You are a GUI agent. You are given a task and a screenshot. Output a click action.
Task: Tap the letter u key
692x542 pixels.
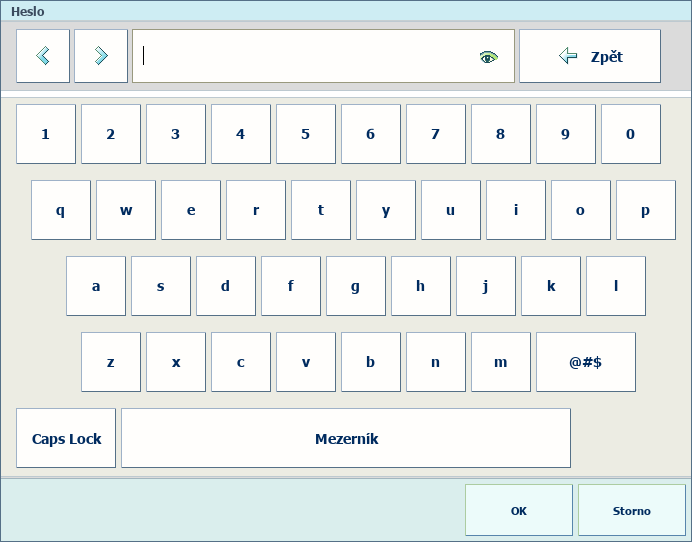click(x=451, y=210)
